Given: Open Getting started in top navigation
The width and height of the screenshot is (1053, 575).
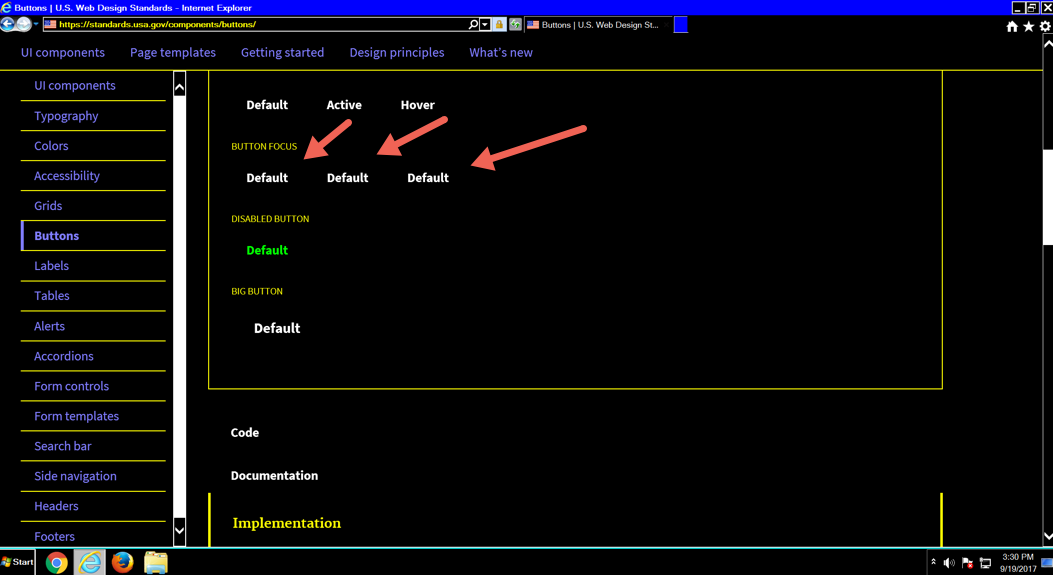Looking at the screenshot, I should coord(282,52).
